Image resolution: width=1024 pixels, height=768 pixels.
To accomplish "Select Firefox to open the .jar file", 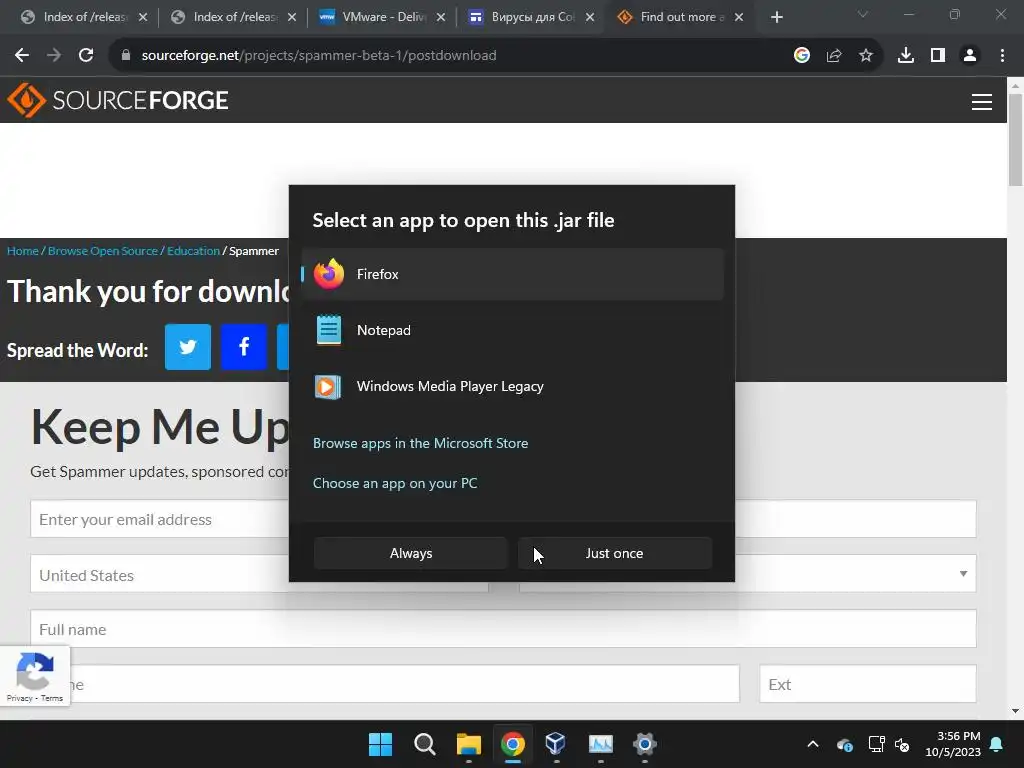I will click(x=513, y=274).
